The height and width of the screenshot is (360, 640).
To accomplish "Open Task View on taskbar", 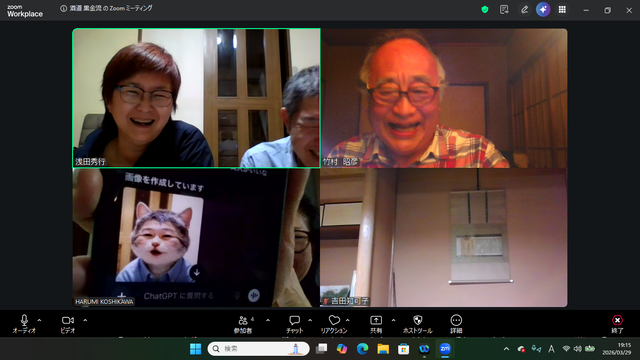I will coord(322,349).
